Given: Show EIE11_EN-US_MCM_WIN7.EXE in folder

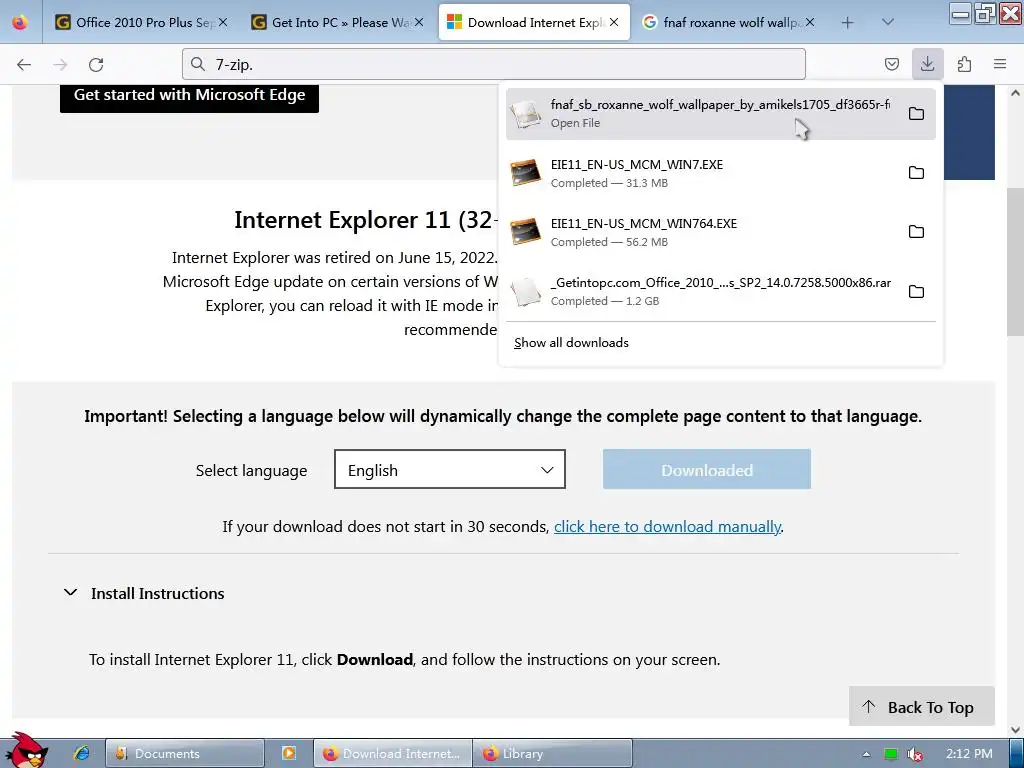Looking at the screenshot, I should coord(916,173).
